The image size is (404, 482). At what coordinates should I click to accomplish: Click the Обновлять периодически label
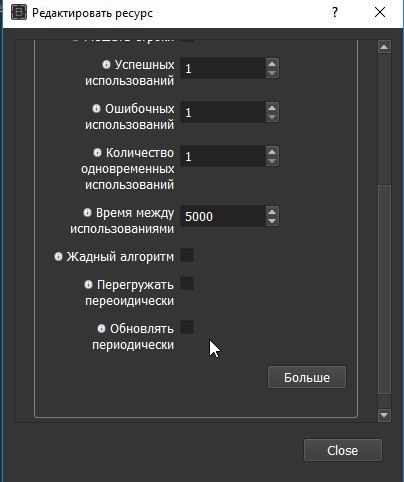pyautogui.click(x=133, y=336)
